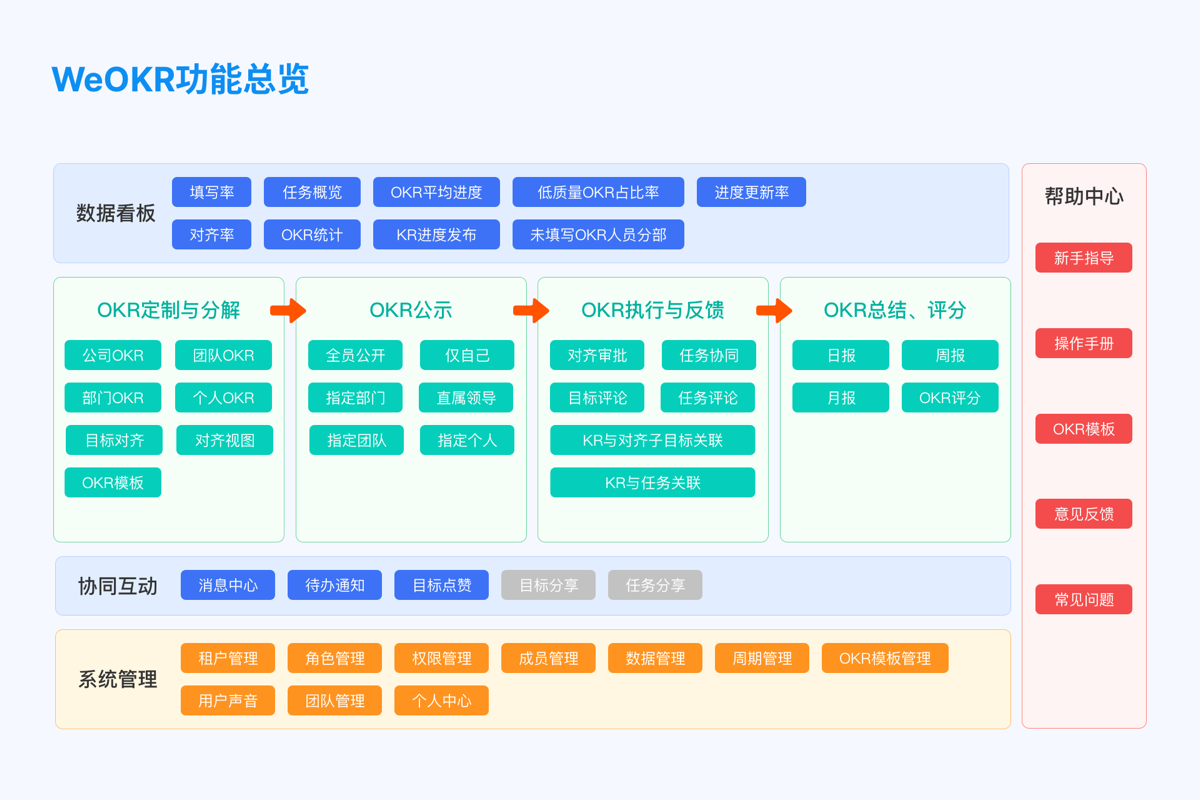Open 消息中心 in 协同互动
The image size is (1200, 800).
click(228, 585)
